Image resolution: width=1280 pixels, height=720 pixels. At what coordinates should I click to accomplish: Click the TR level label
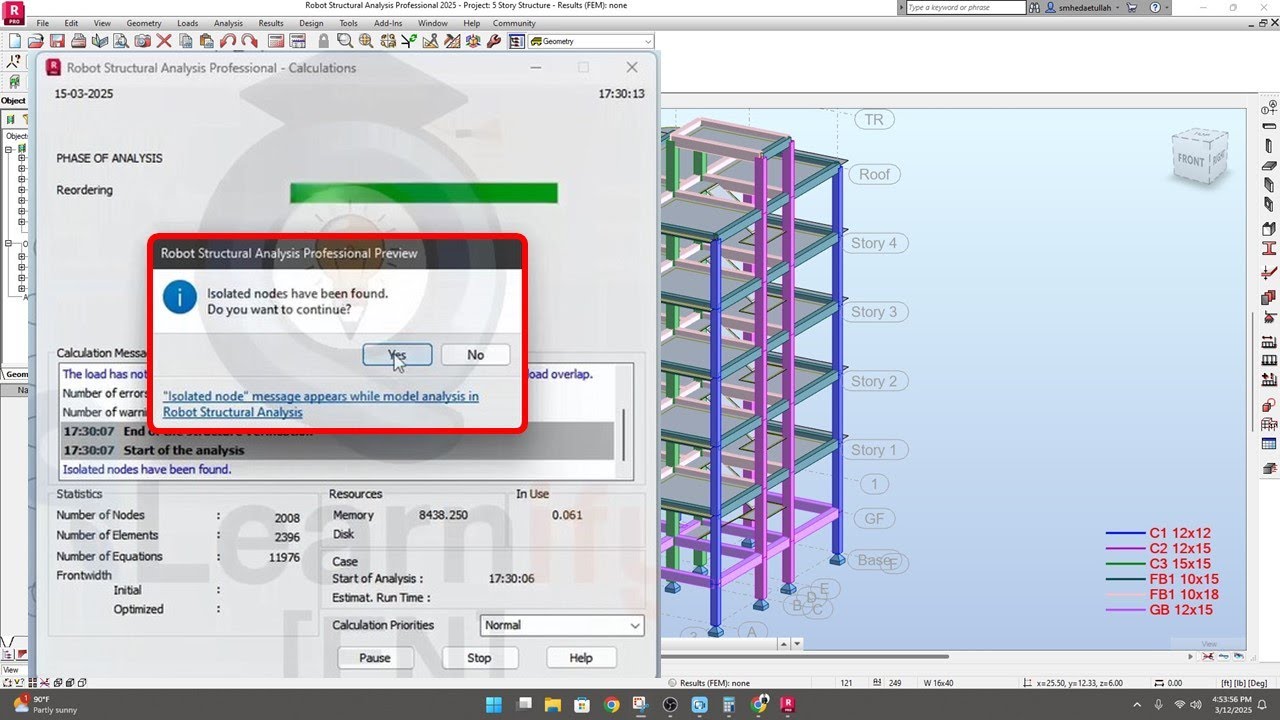click(874, 120)
